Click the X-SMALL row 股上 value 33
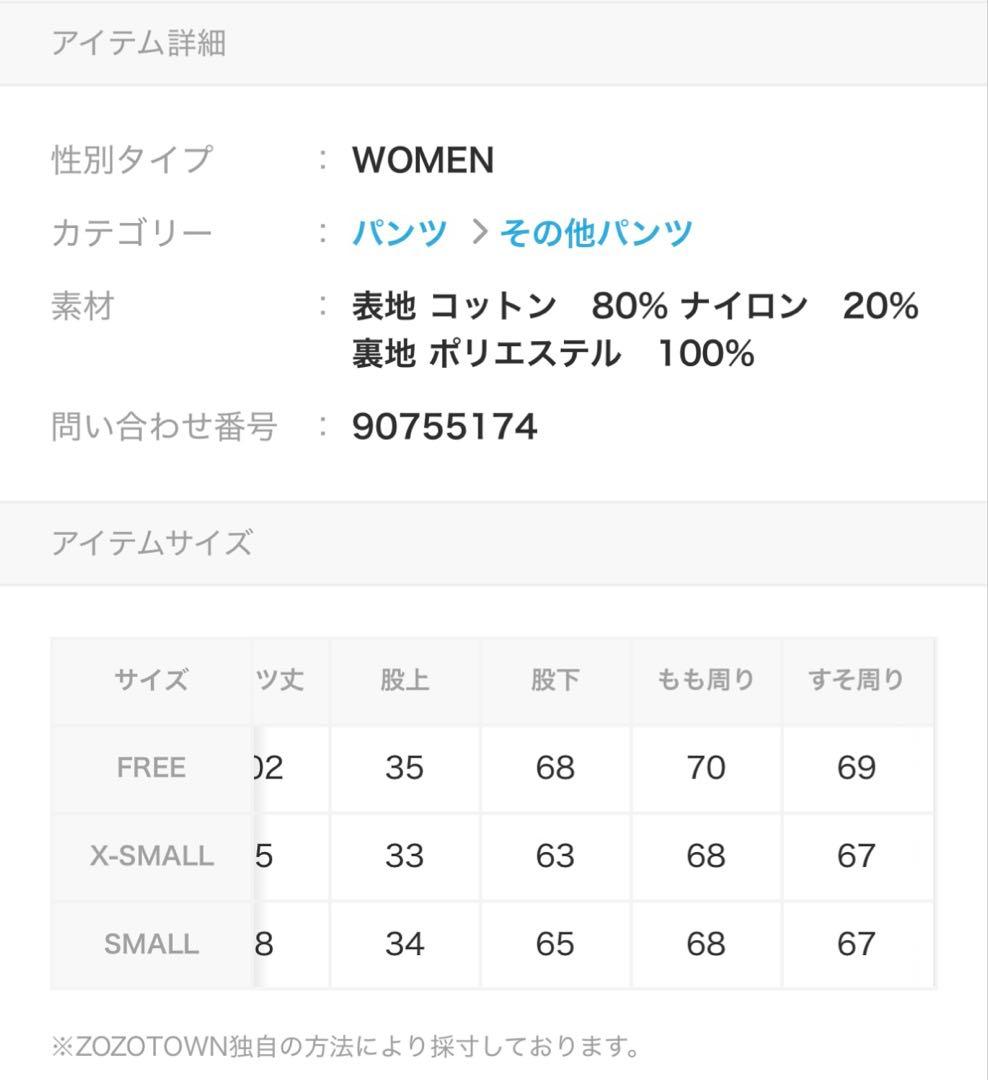 pyautogui.click(x=405, y=856)
